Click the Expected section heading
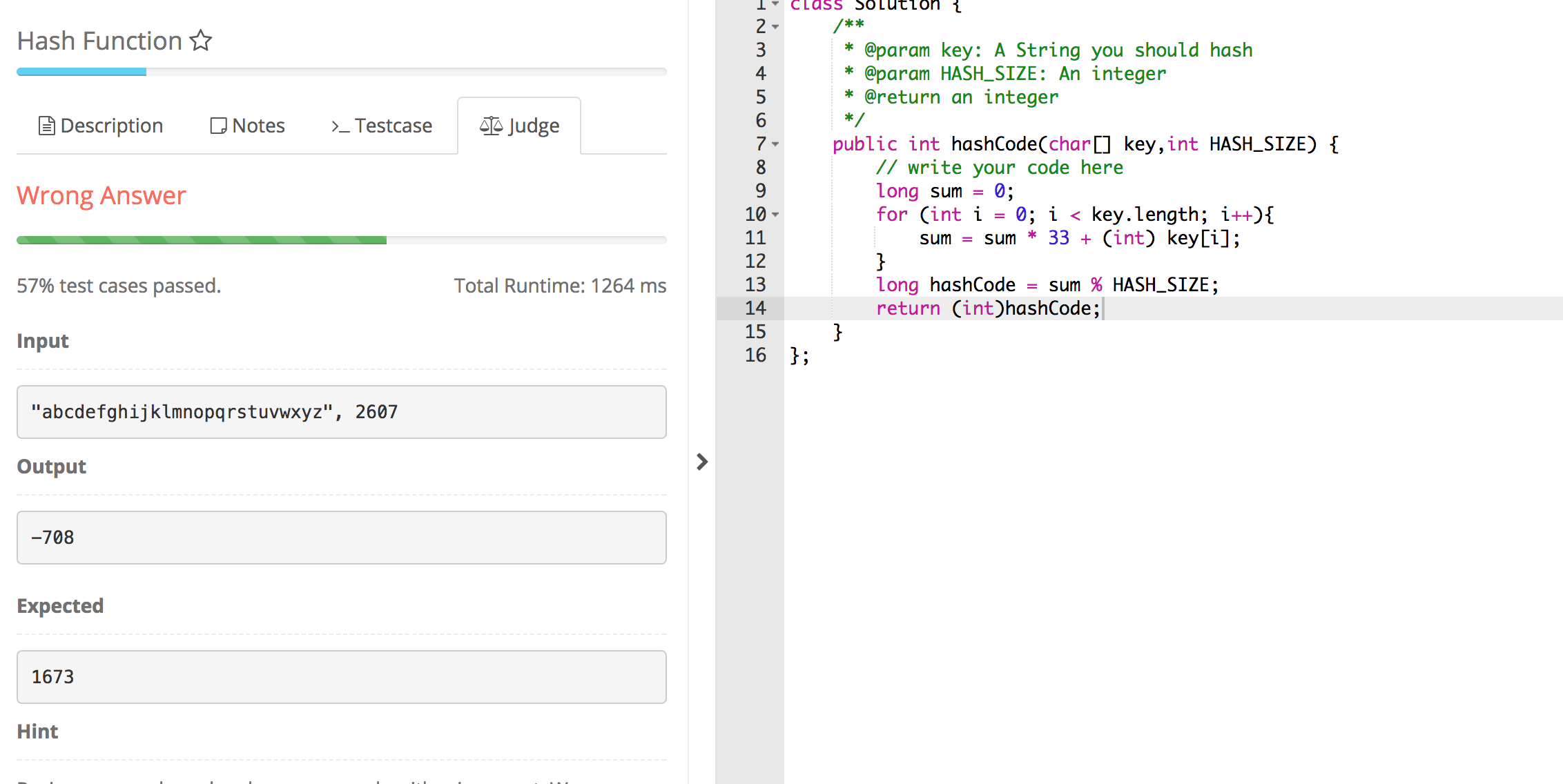The height and width of the screenshot is (784, 1563). tap(60, 606)
